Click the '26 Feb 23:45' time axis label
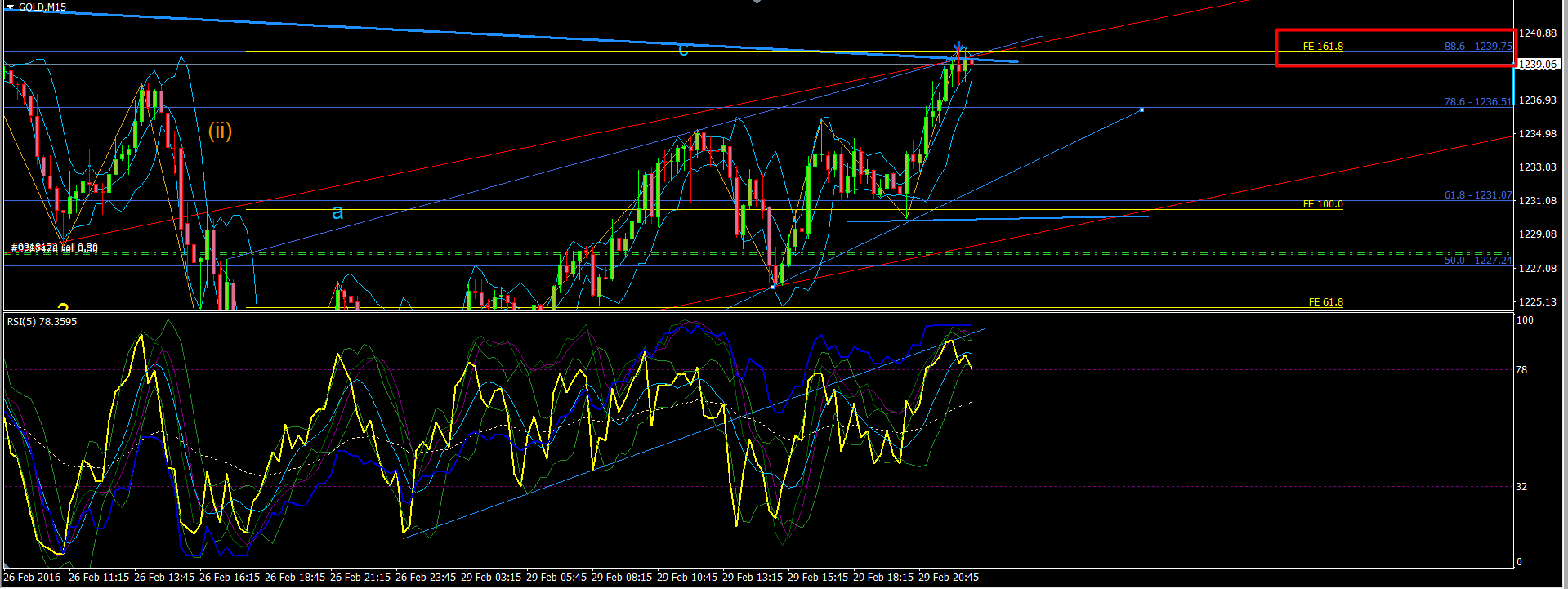 [426, 578]
